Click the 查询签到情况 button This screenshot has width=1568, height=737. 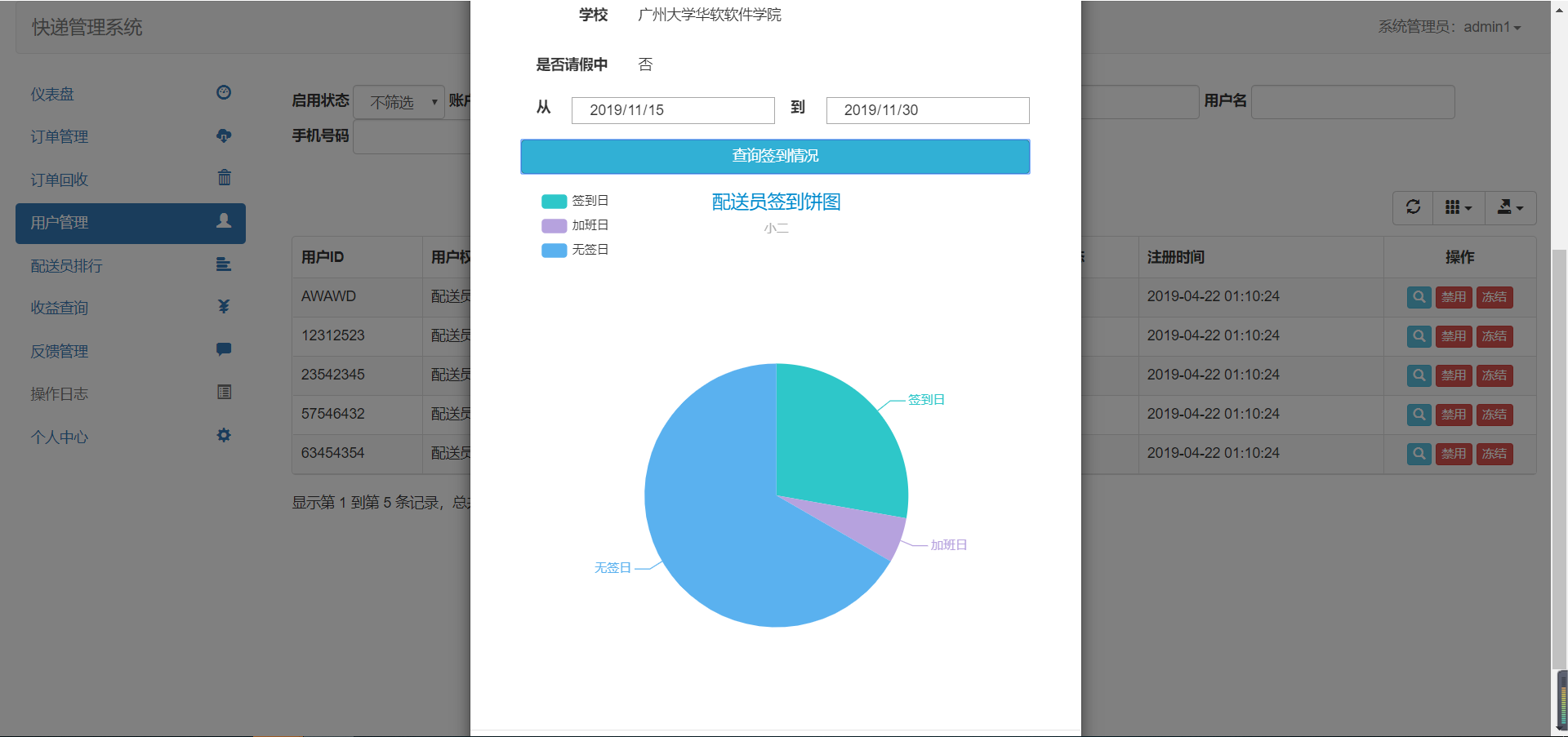click(775, 156)
